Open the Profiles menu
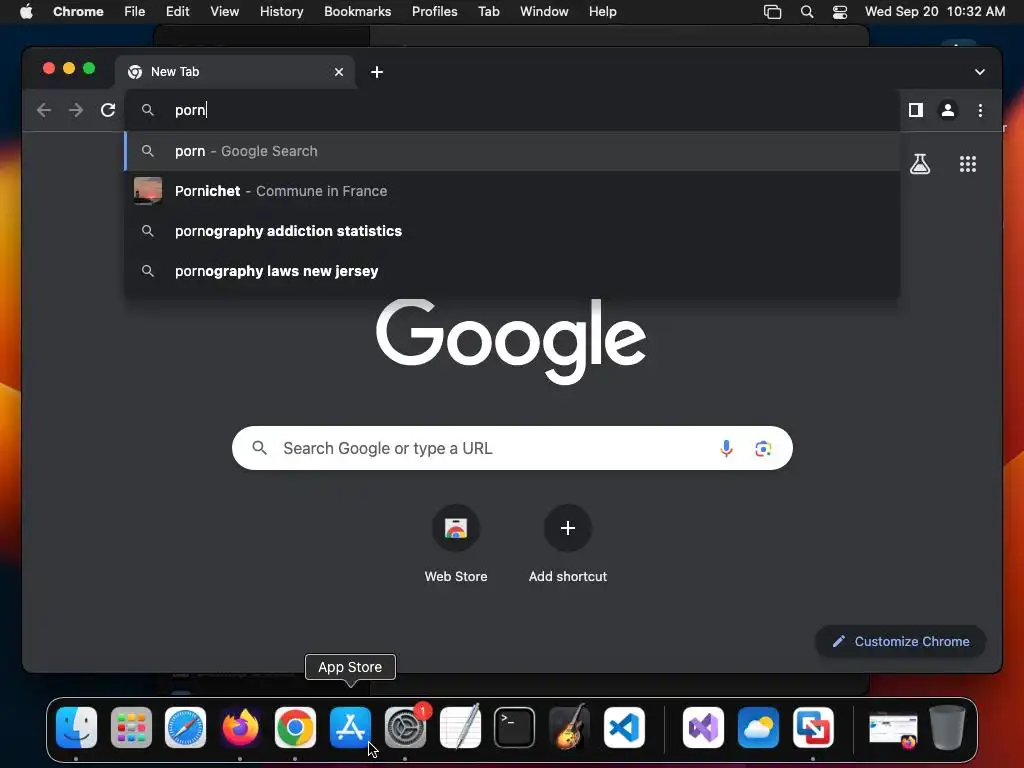The height and width of the screenshot is (768, 1024). tap(434, 12)
